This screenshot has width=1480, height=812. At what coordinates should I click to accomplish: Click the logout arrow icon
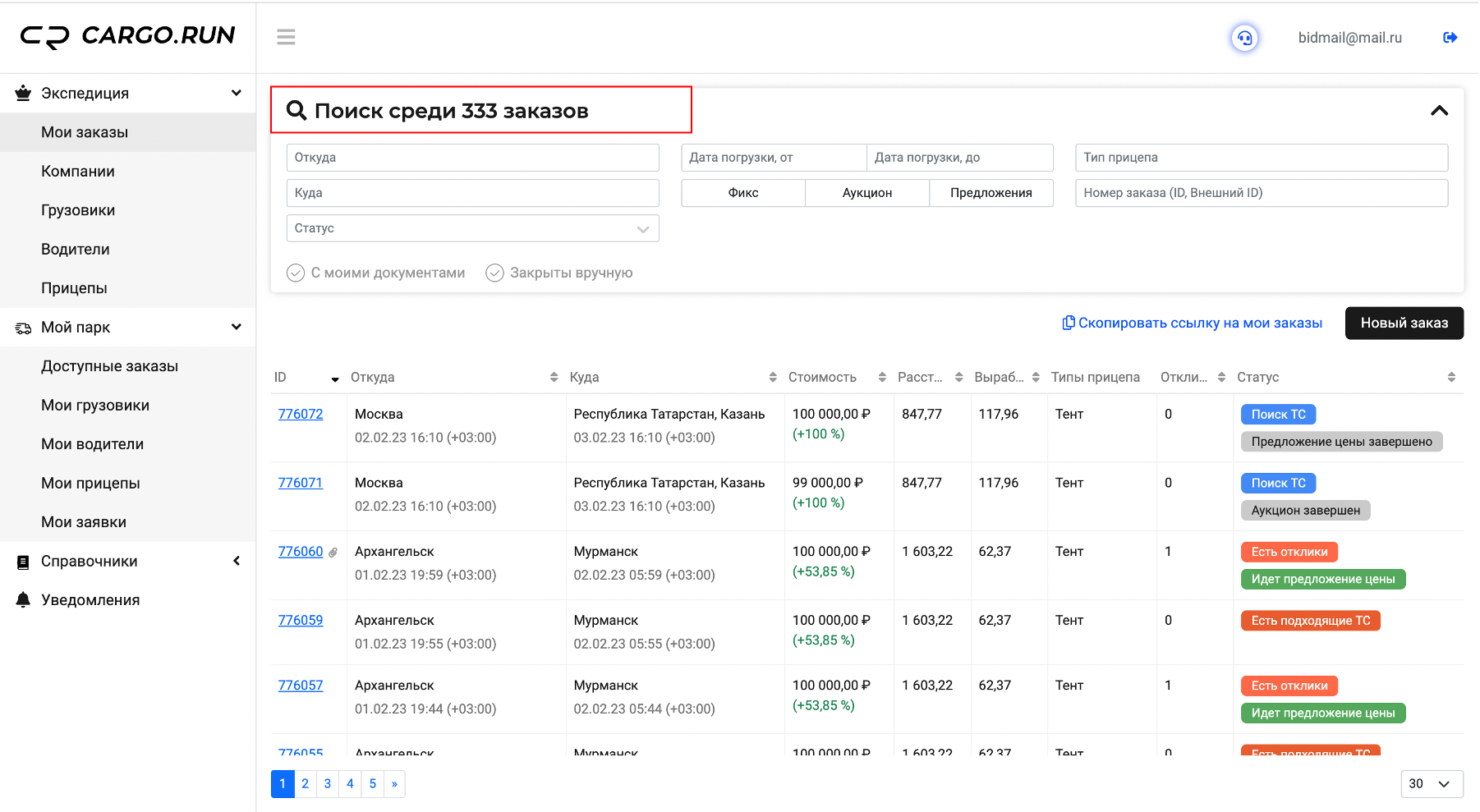pyautogui.click(x=1450, y=38)
